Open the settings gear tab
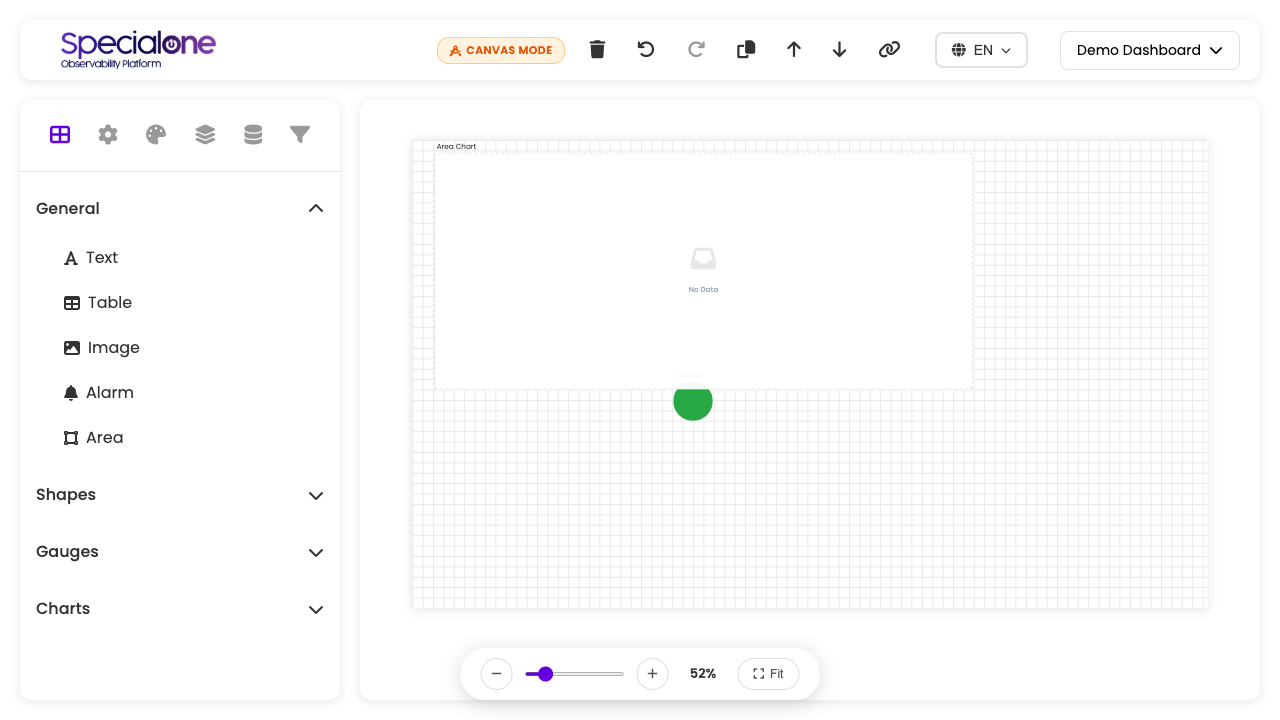1280x720 pixels. tap(108, 134)
